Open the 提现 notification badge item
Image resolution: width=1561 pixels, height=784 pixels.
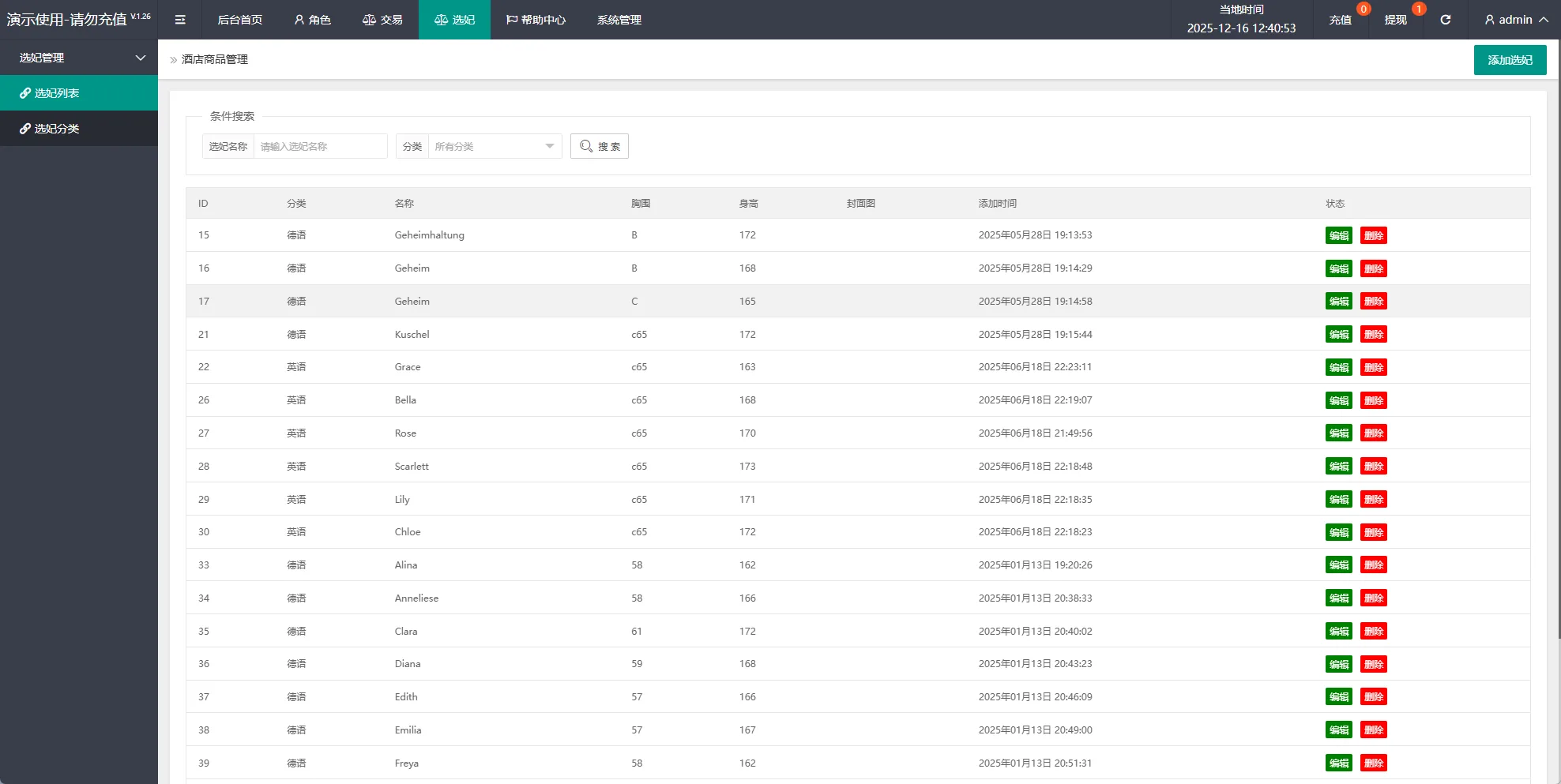click(x=1396, y=20)
